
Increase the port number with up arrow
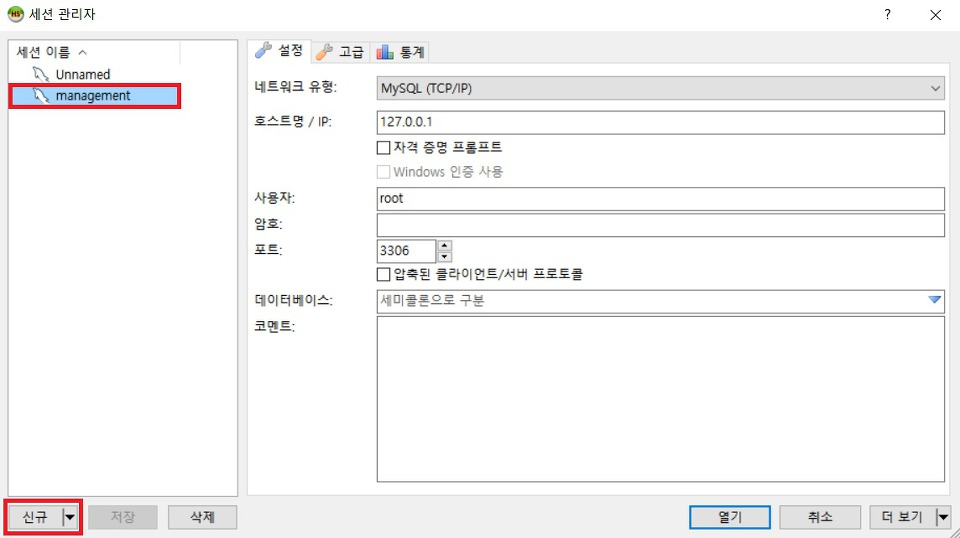pos(445,246)
